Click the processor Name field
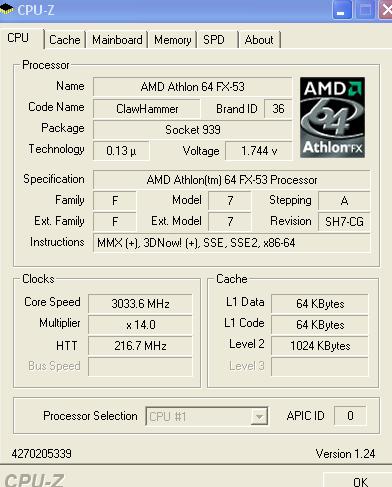 point(193,87)
